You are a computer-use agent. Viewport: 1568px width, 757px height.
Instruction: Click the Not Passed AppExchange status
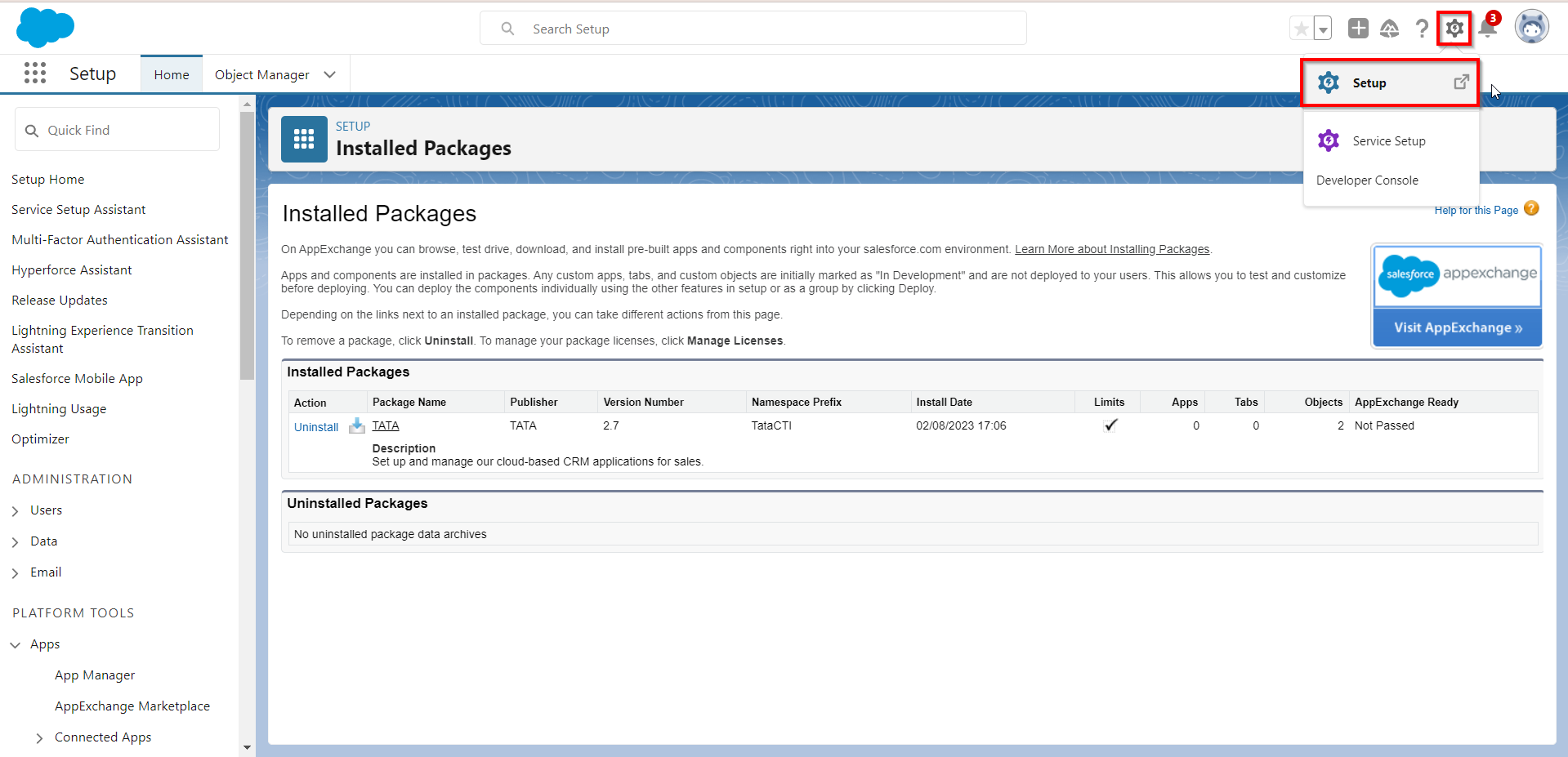click(x=1384, y=425)
